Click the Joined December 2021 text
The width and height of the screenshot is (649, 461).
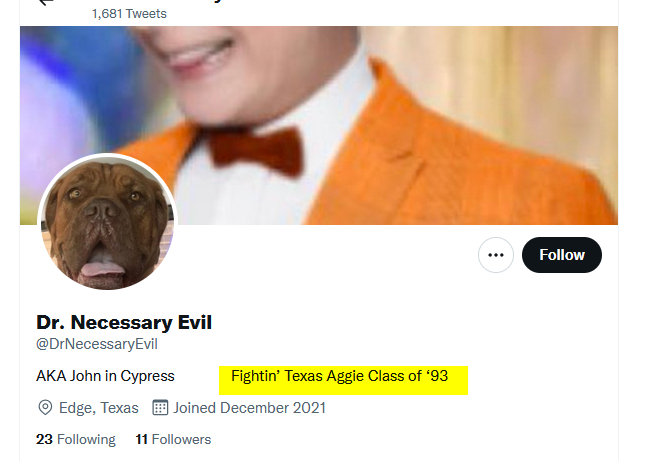click(249, 408)
